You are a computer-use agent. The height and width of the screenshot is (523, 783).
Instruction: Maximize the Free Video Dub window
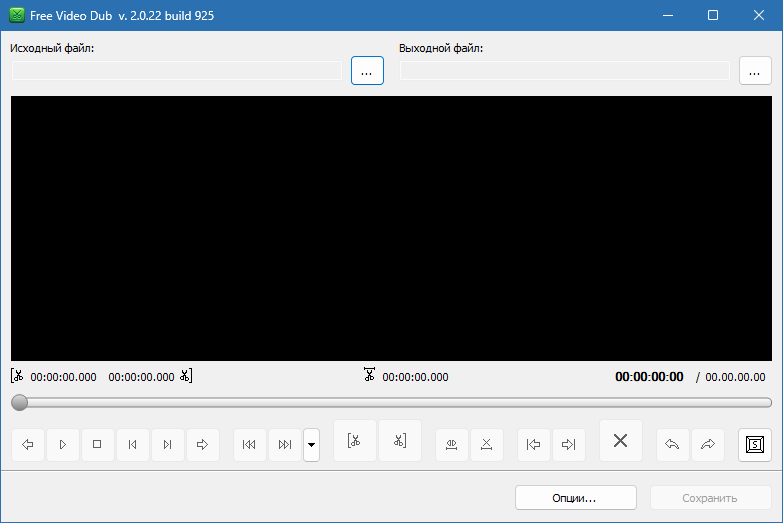pyautogui.click(x=713, y=15)
